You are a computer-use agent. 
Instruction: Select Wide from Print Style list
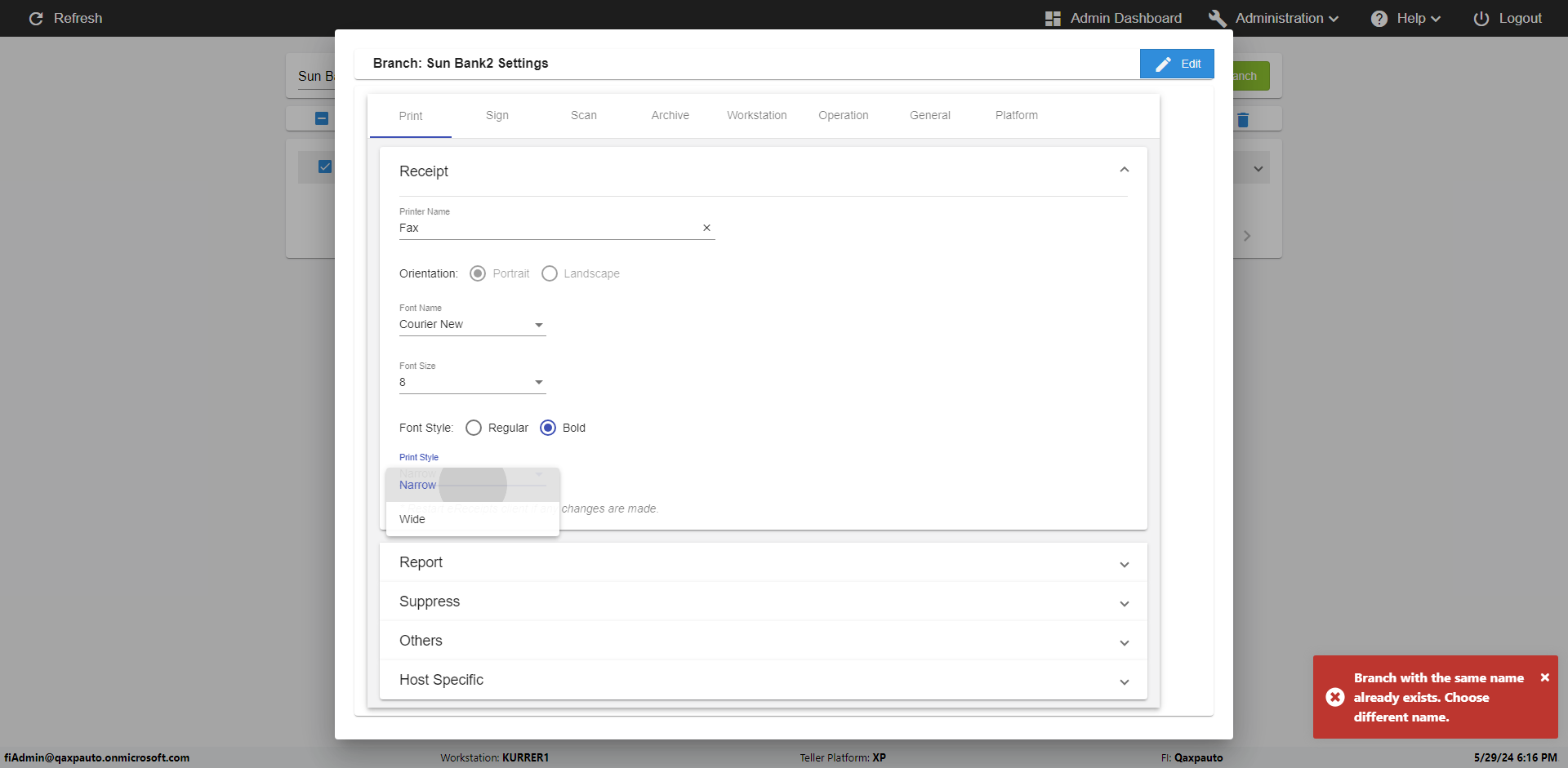tap(412, 519)
